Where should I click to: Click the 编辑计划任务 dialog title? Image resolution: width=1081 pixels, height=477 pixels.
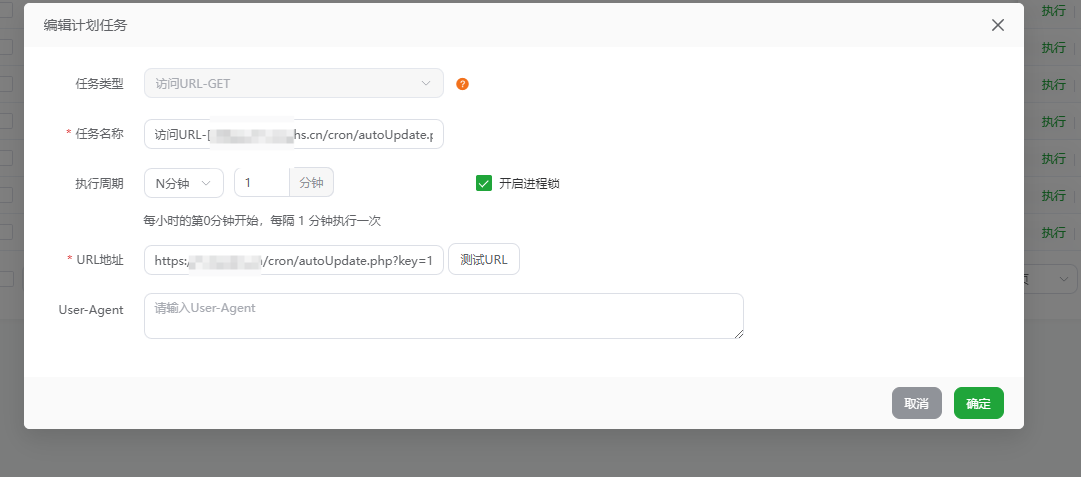(x=85, y=25)
